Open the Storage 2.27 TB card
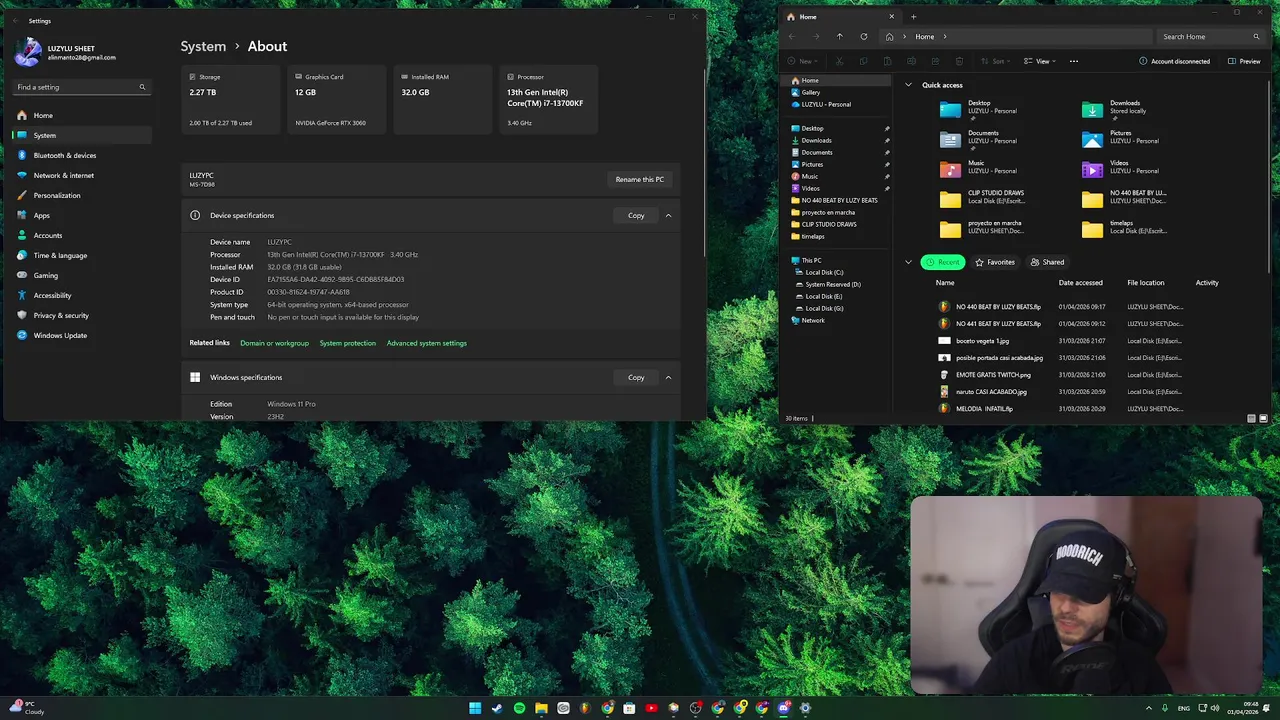The image size is (1280, 720). tap(232, 100)
